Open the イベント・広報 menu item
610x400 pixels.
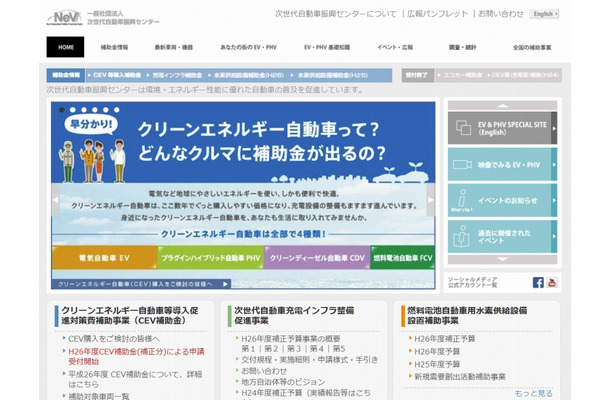tap(394, 47)
